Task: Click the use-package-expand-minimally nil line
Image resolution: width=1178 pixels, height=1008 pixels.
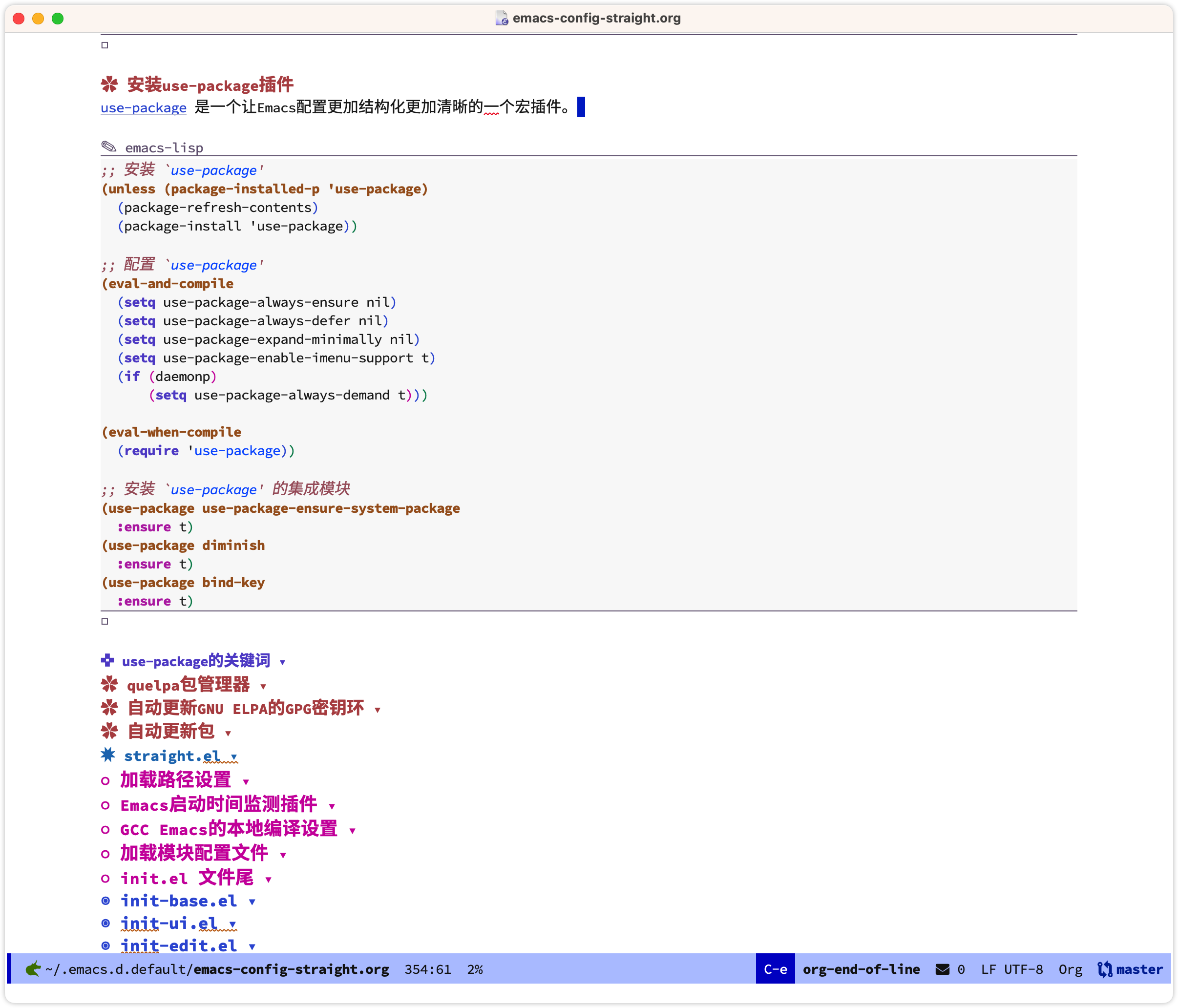Action: click(x=268, y=339)
